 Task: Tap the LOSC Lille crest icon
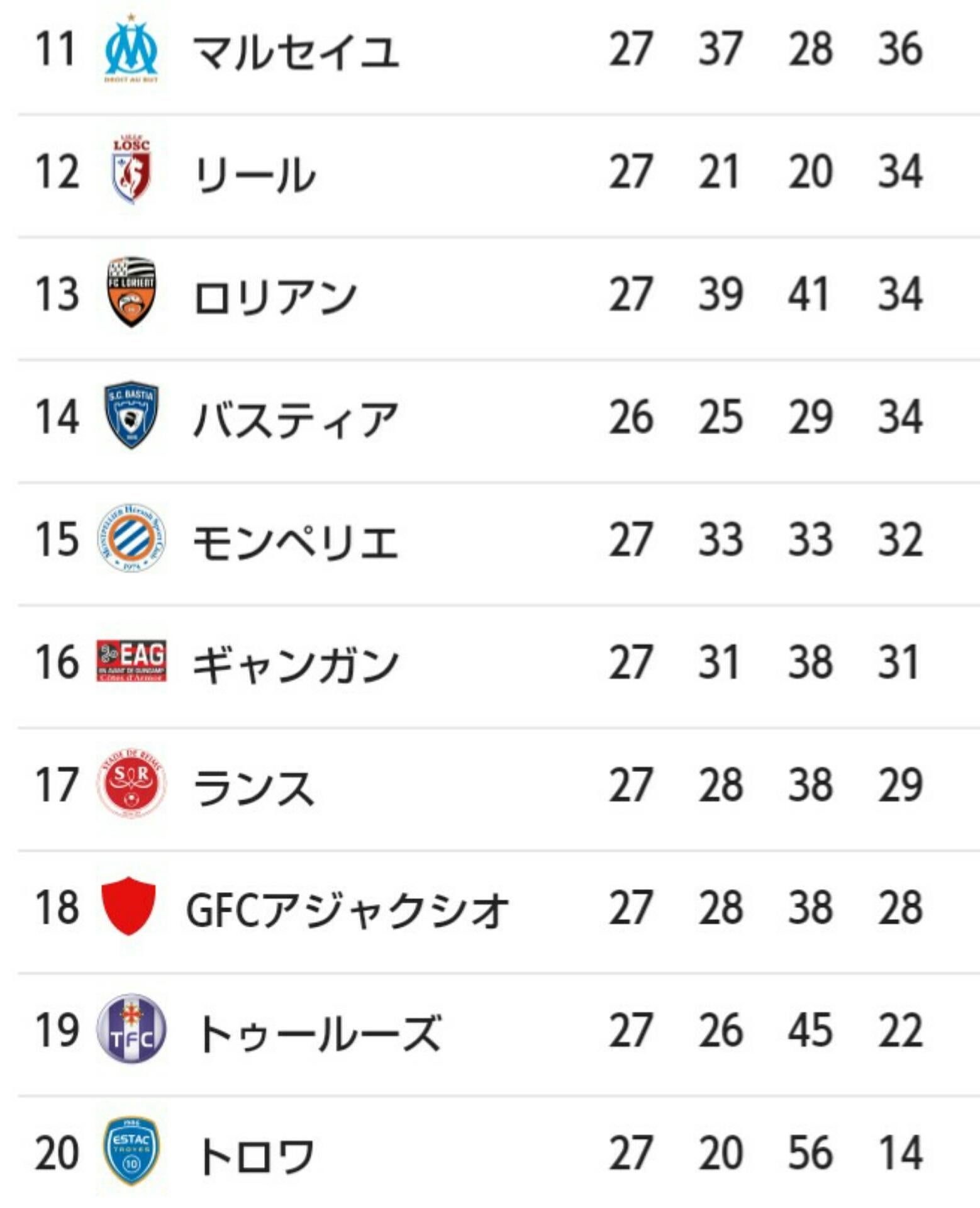(x=131, y=170)
